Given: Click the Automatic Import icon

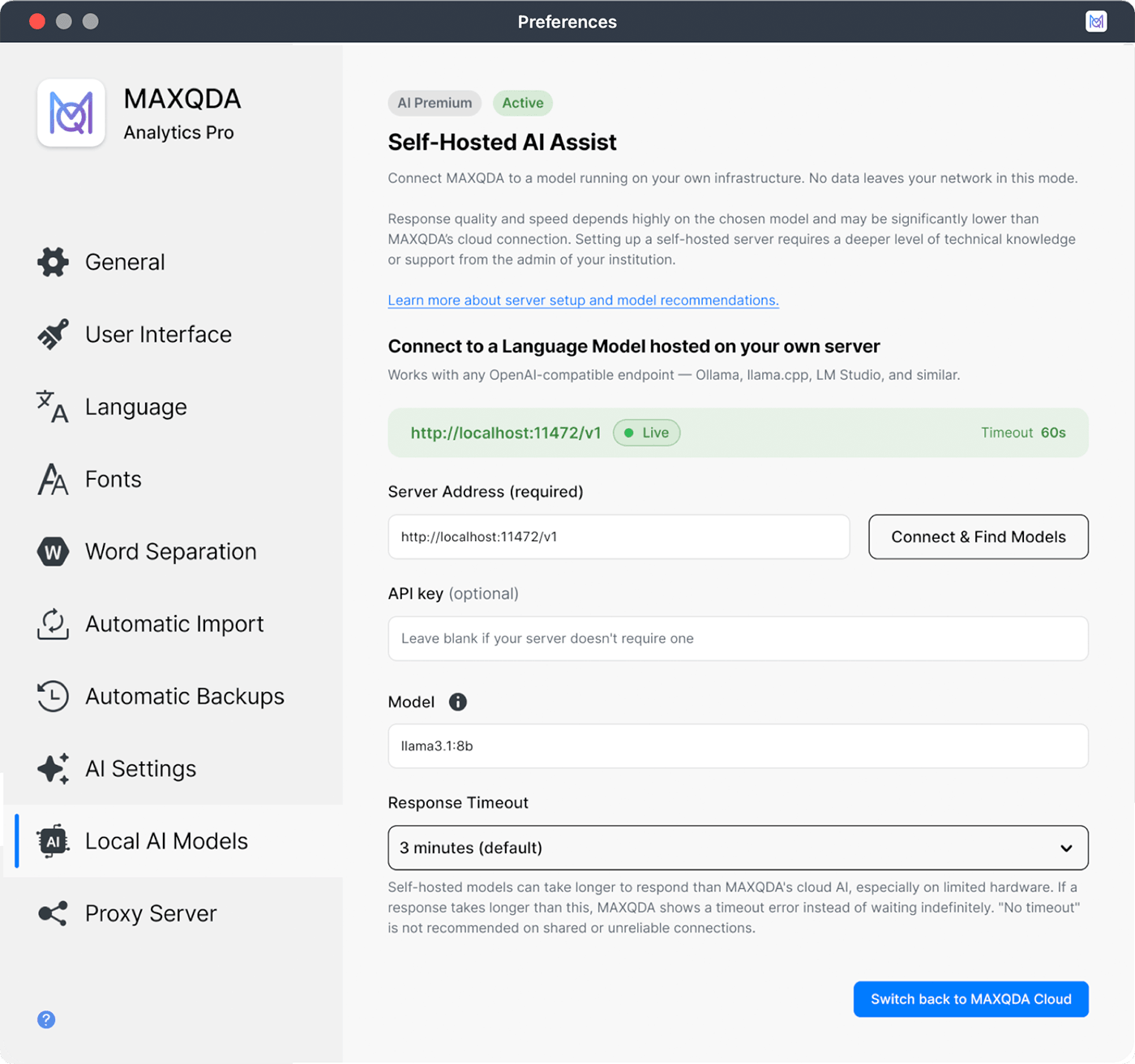Looking at the screenshot, I should tap(53, 624).
